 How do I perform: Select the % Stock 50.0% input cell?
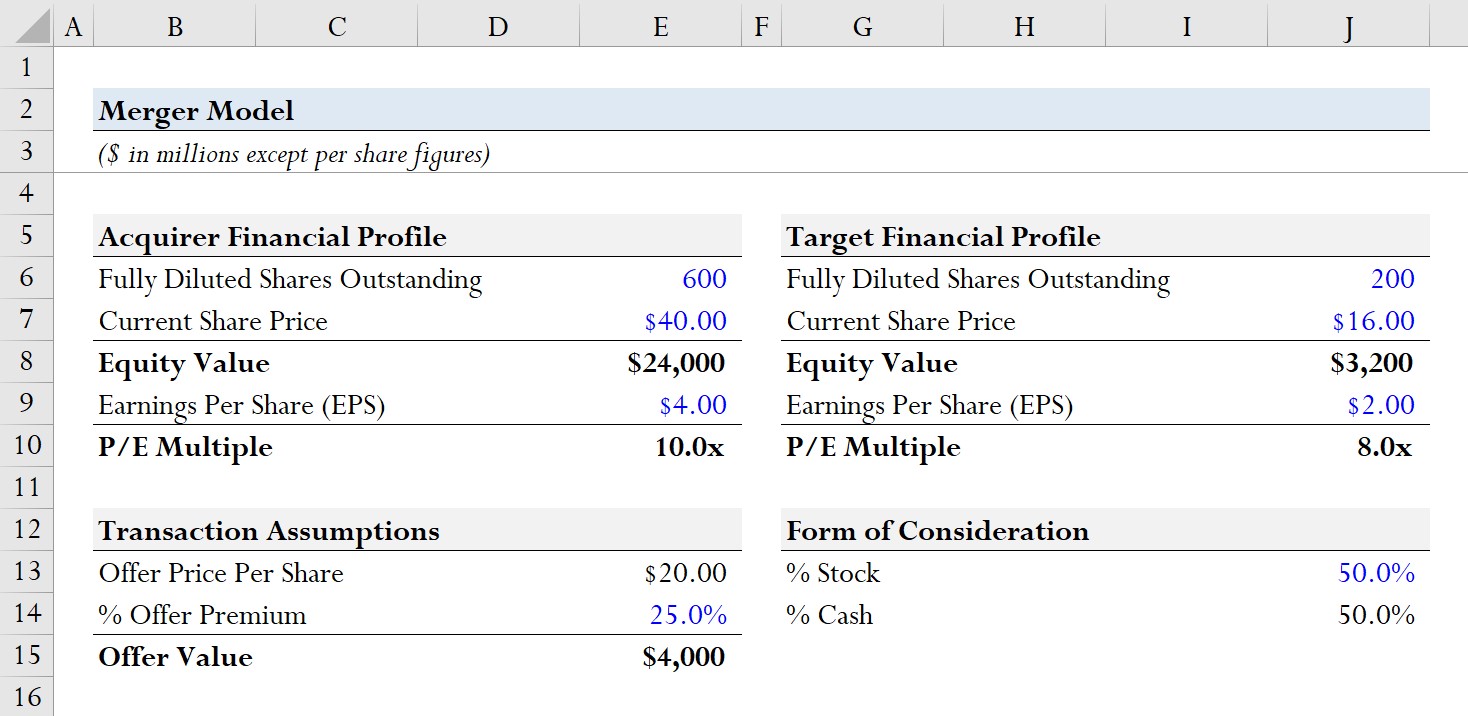coord(1348,573)
